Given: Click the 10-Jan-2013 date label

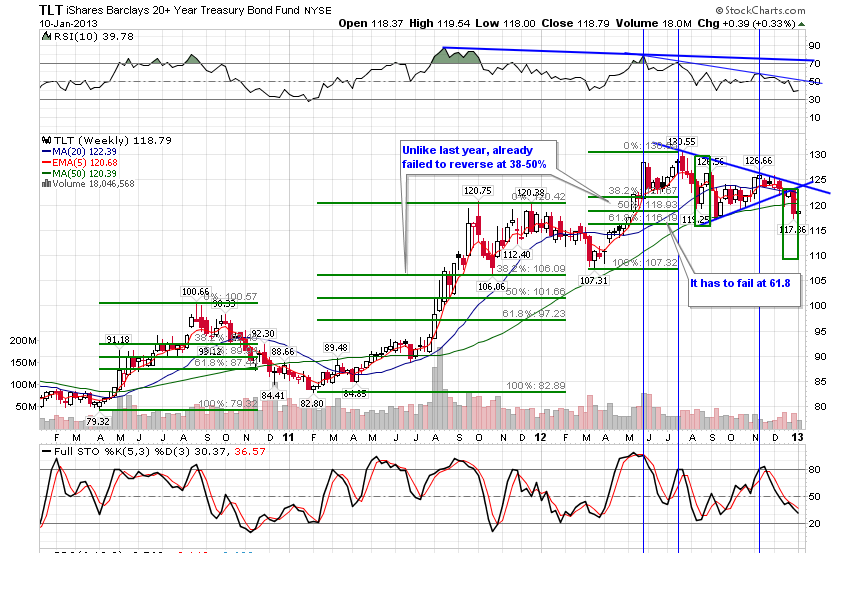Looking at the screenshot, I should click(68, 24).
